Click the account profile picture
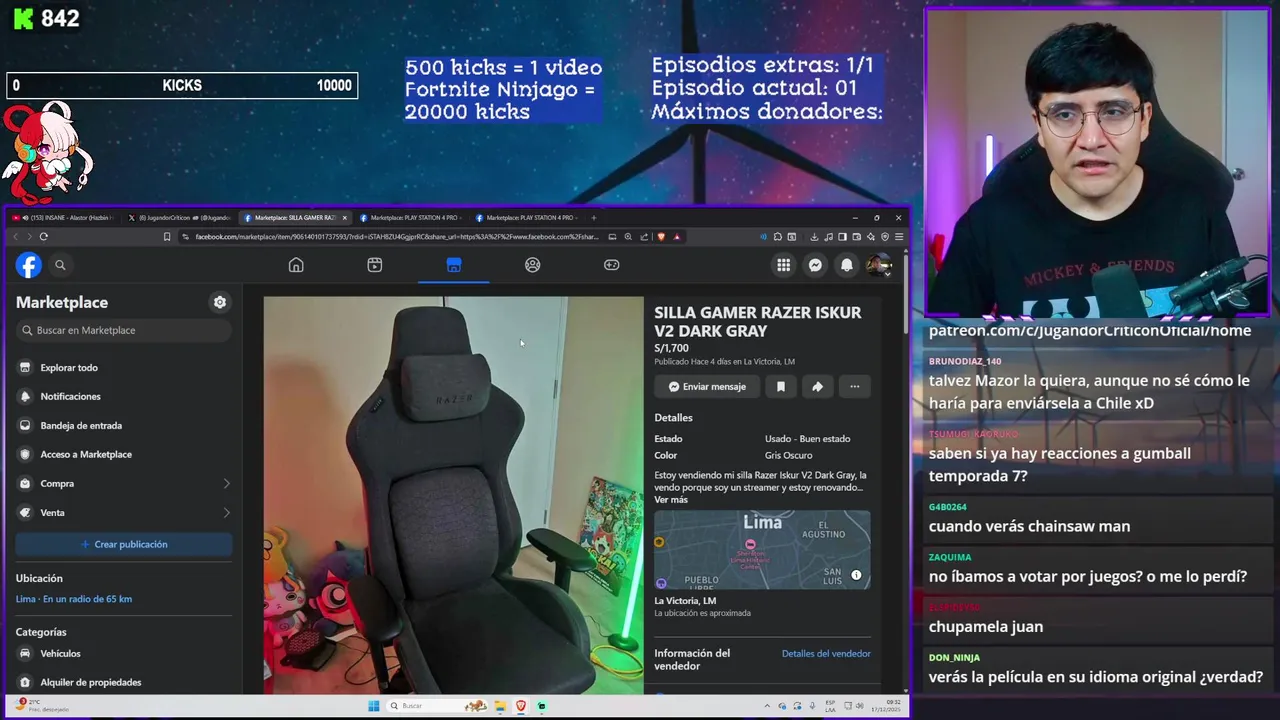Viewport: 1280px width, 720px height. coord(878,265)
